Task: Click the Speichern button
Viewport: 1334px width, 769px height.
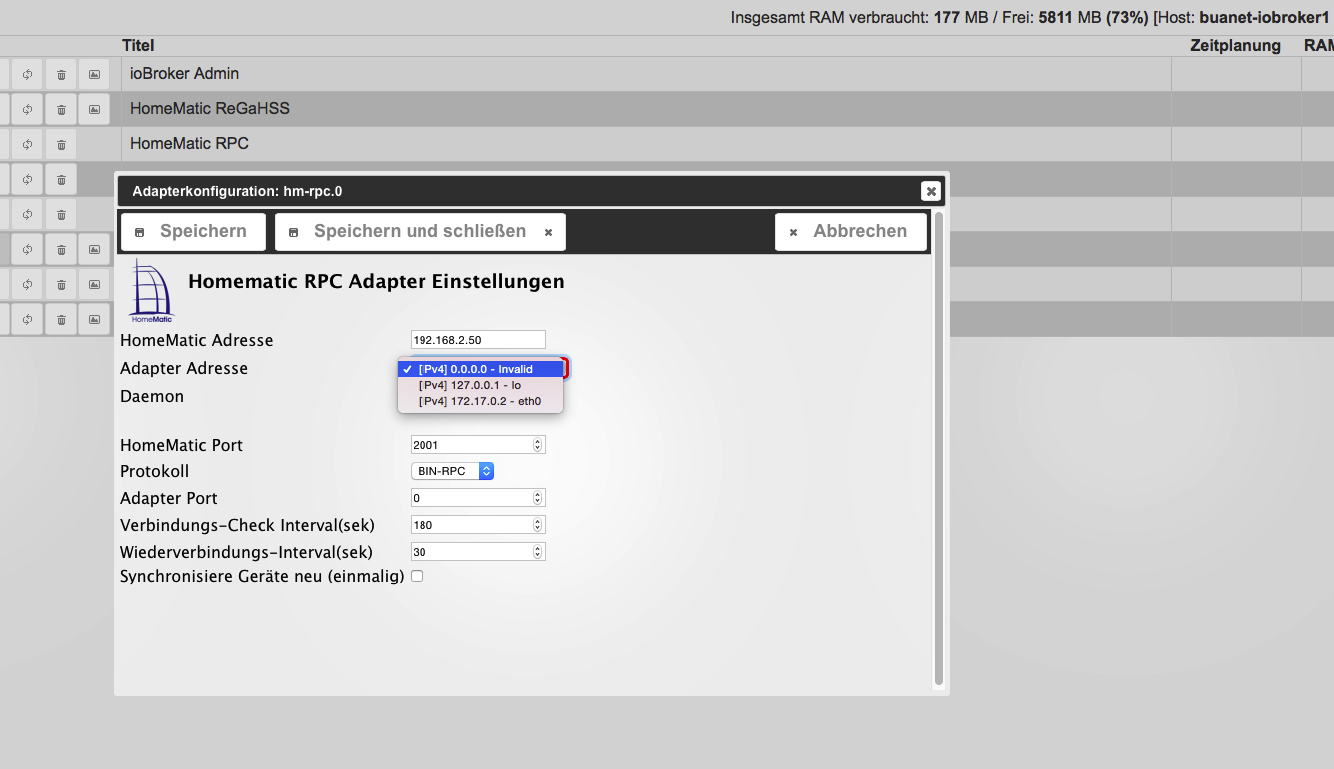Action: (193, 232)
